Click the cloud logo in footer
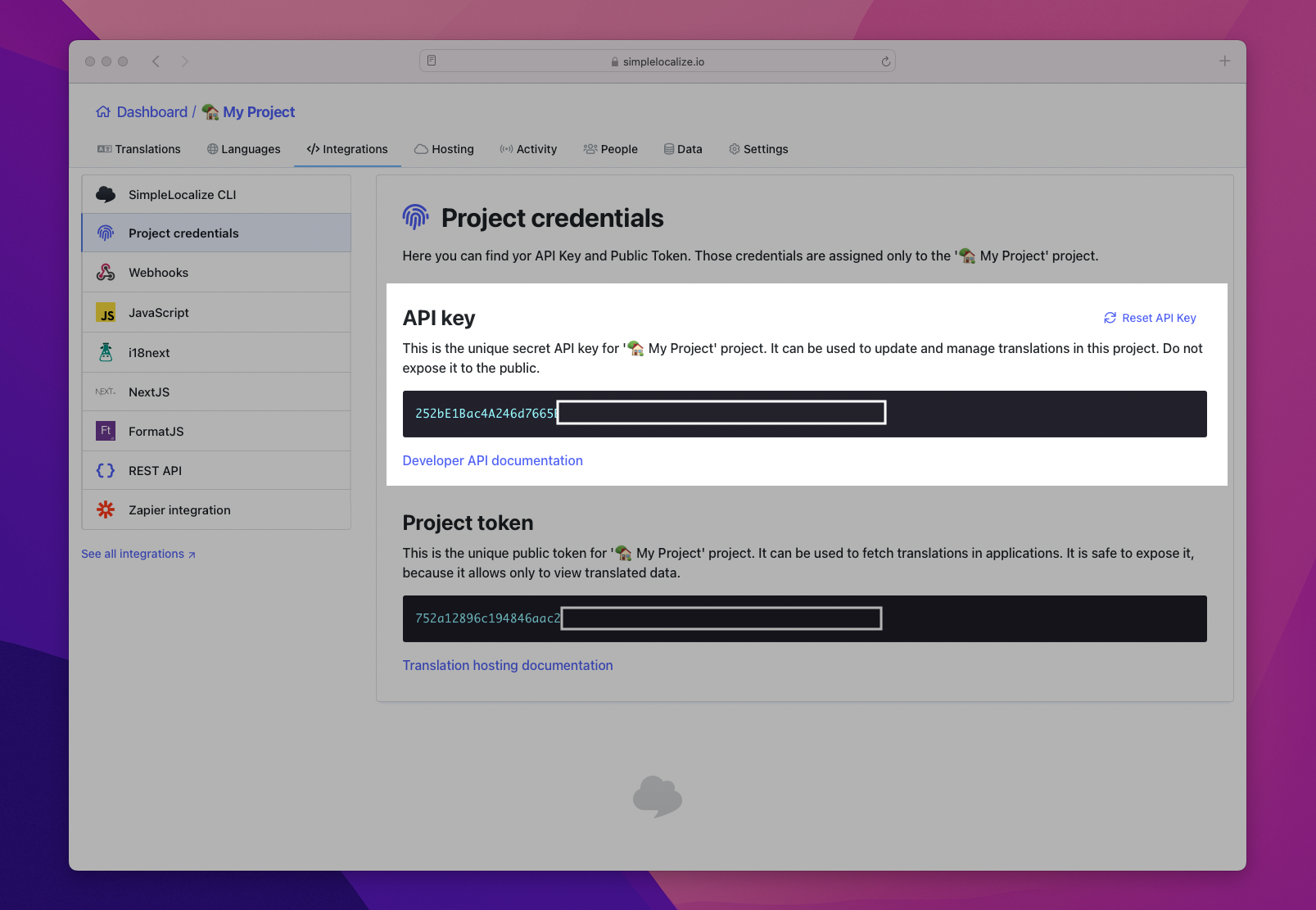Viewport: 1316px width, 910px height. [x=657, y=796]
